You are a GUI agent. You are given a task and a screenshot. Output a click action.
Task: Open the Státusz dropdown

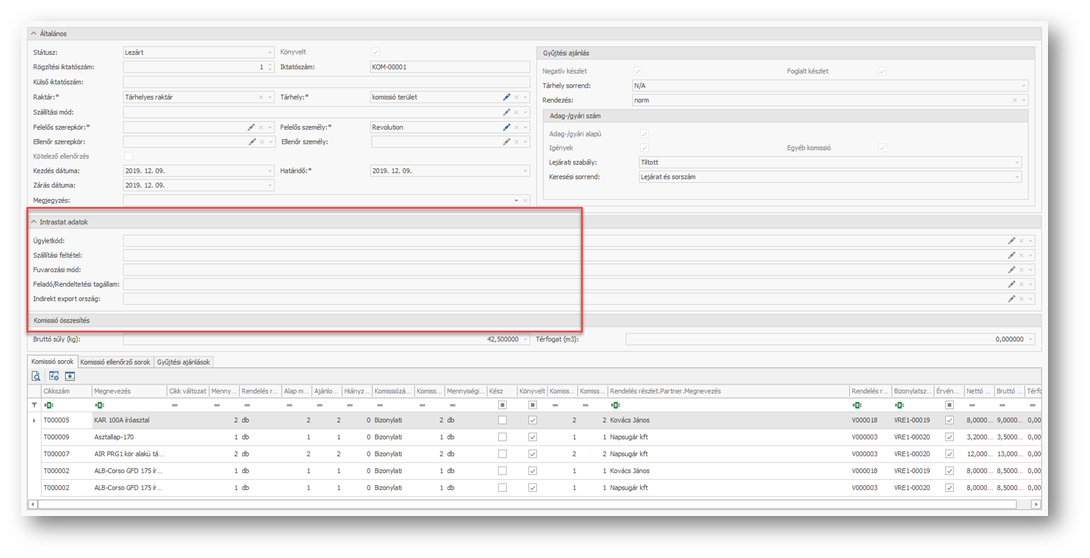point(269,52)
